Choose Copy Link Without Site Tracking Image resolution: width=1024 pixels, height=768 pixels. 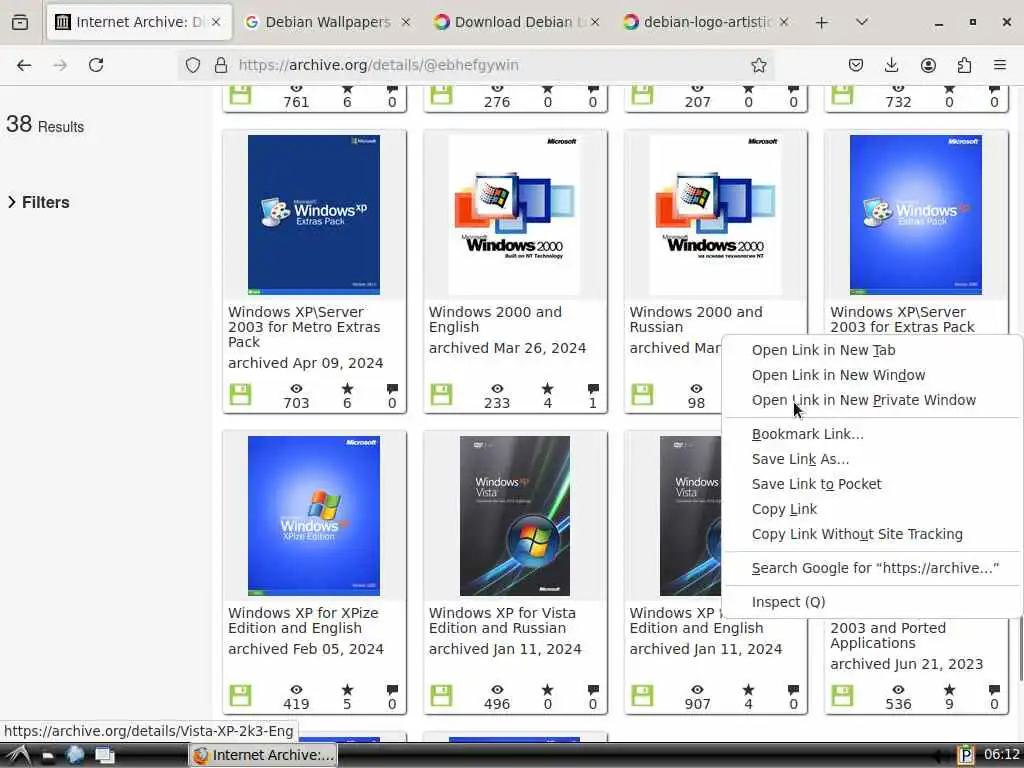(x=872, y=534)
